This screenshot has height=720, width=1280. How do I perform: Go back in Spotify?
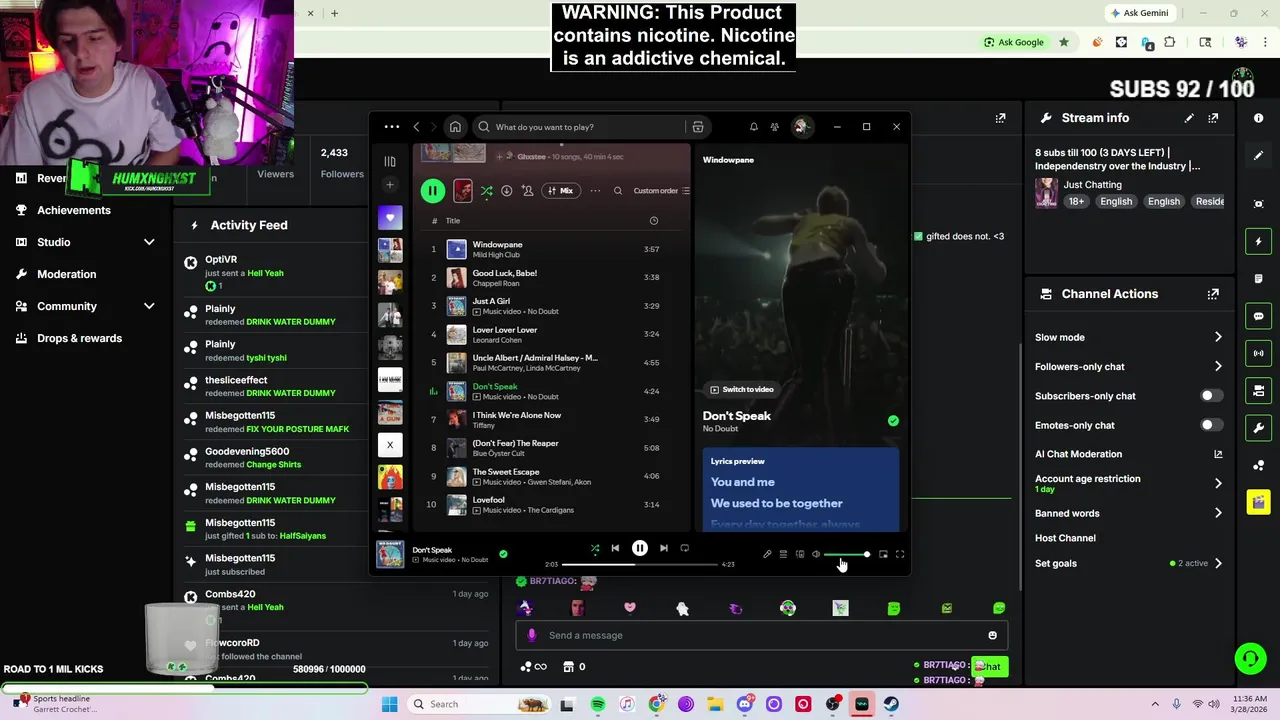coord(417,127)
